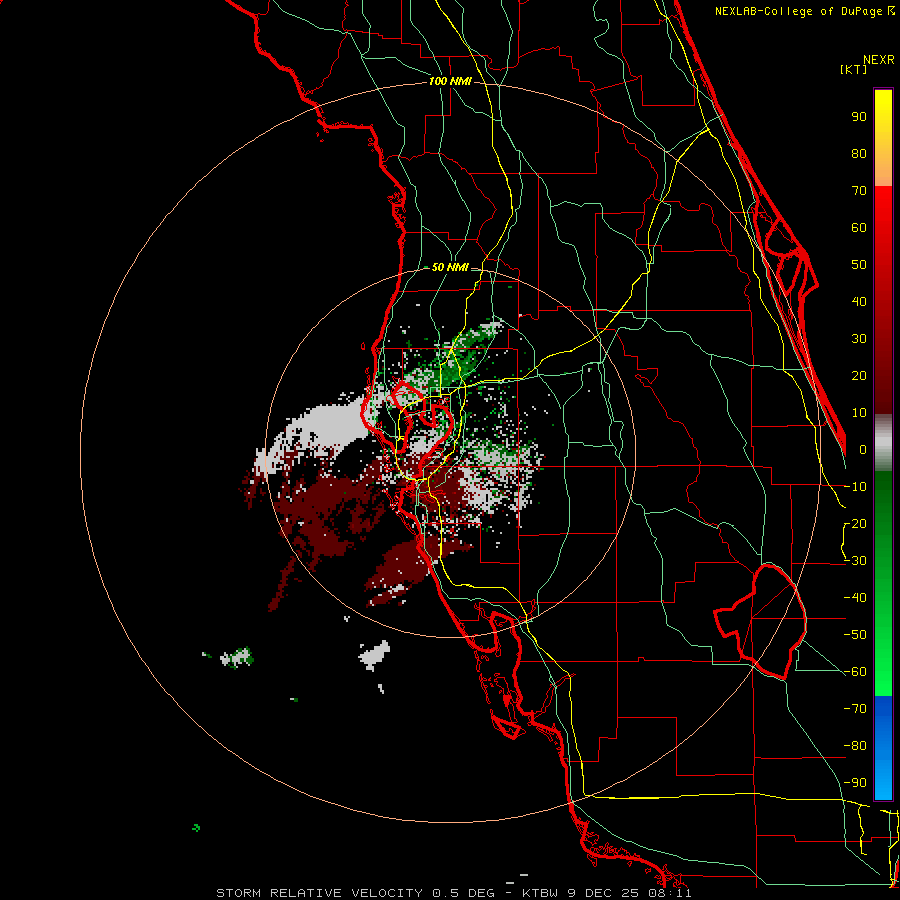Click the -30 knot label on velocity scale
Viewport: 900px width, 900px height.
(x=855, y=561)
